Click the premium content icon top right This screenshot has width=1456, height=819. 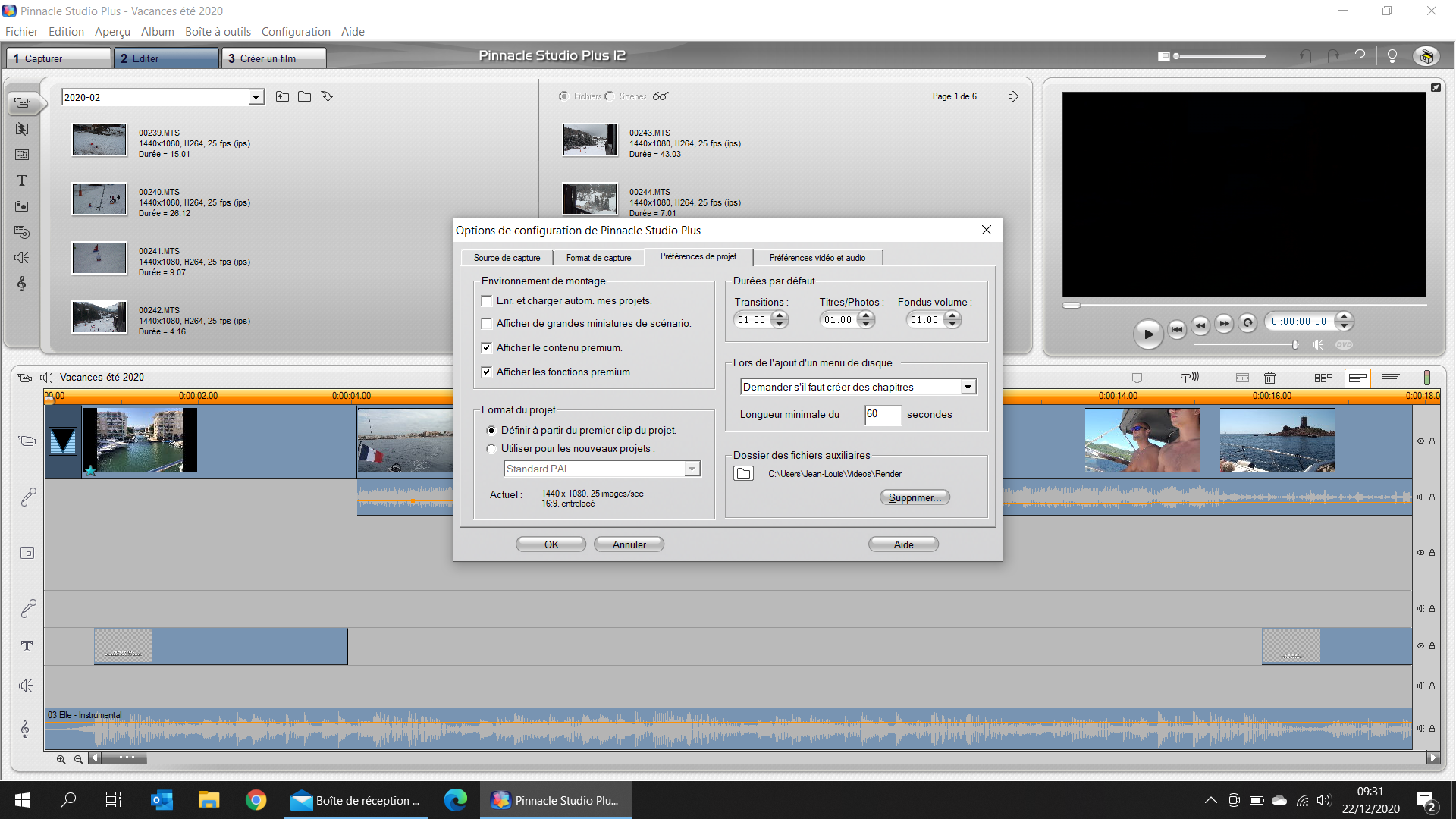(x=1426, y=56)
